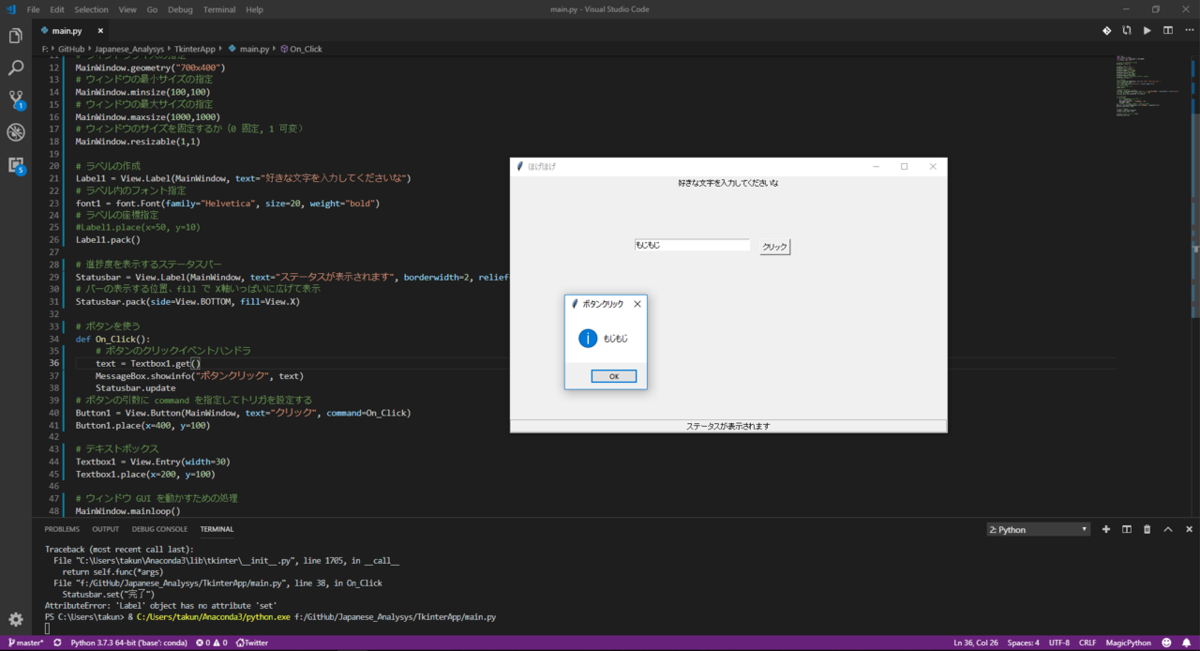Split the terminal panel

point(1127,529)
